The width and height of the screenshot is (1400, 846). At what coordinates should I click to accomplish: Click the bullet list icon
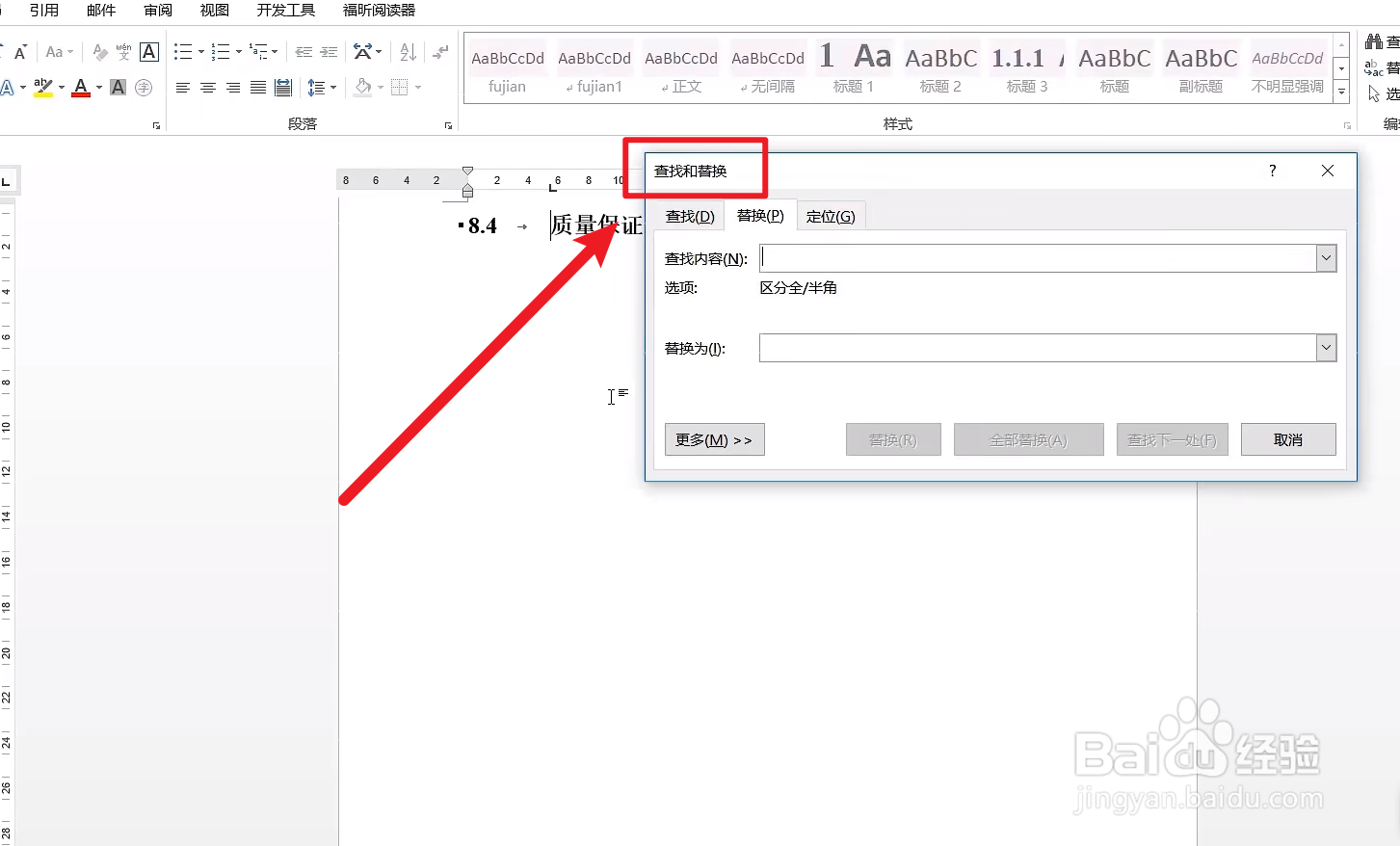(x=183, y=52)
